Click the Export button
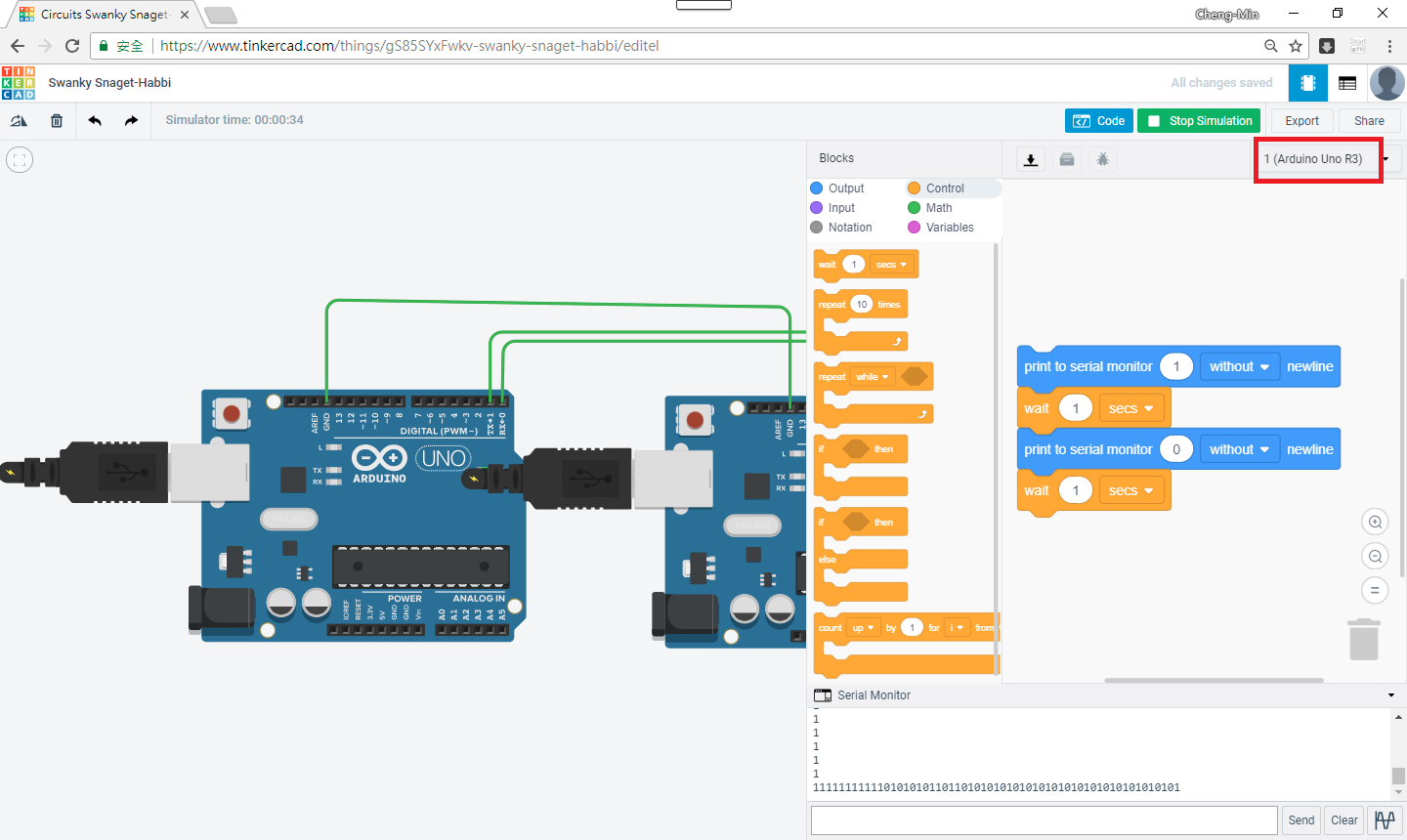 (1300, 120)
